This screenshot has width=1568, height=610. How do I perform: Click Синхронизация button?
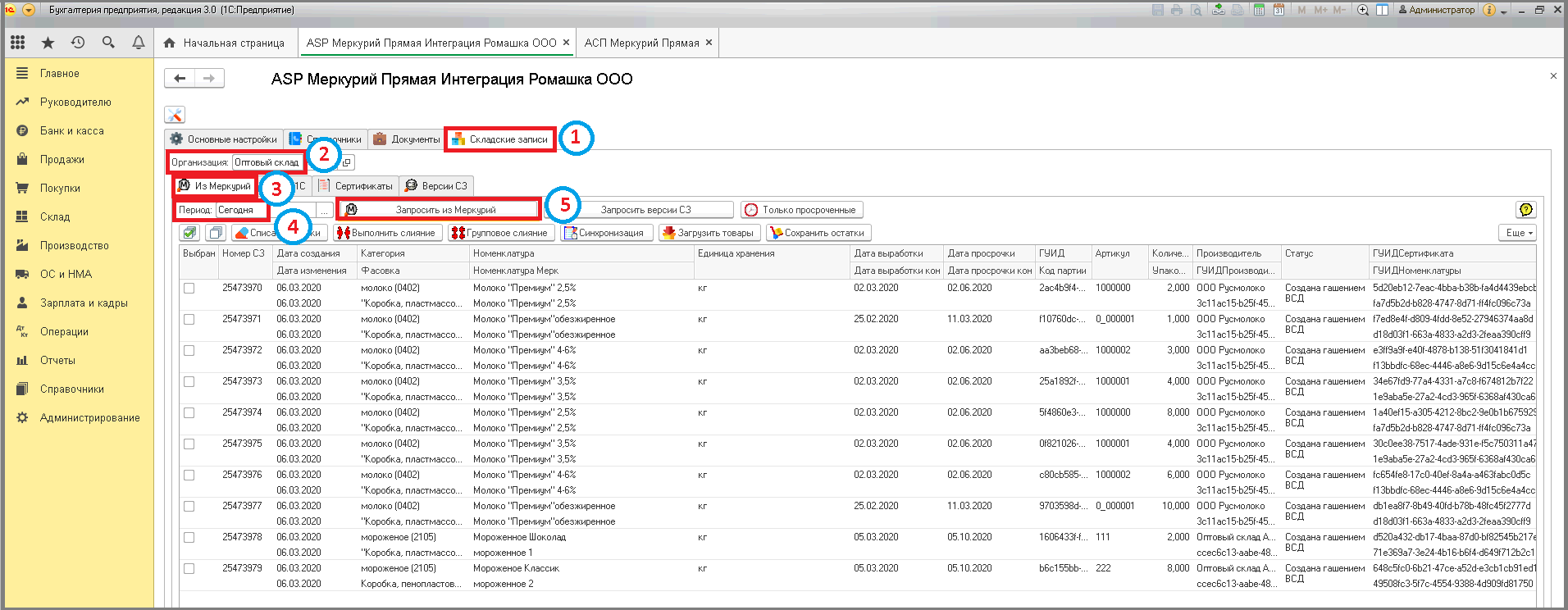[x=607, y=233]
